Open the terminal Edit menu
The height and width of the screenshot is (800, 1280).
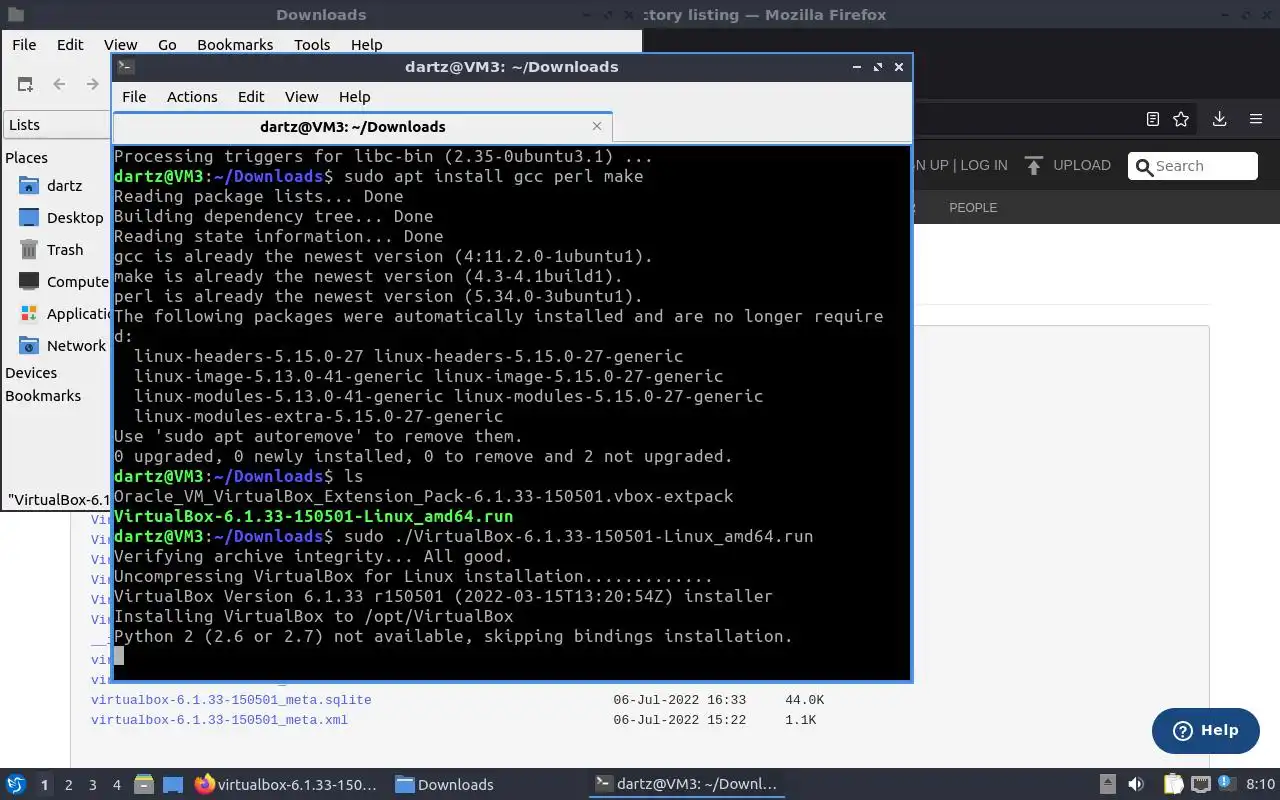coord(251,97)
